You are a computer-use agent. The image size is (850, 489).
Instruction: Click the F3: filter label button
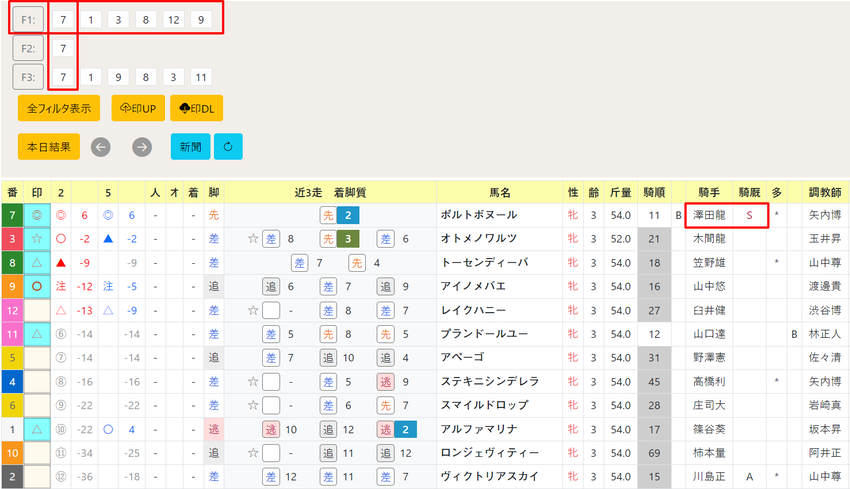(x=28, y=77)
